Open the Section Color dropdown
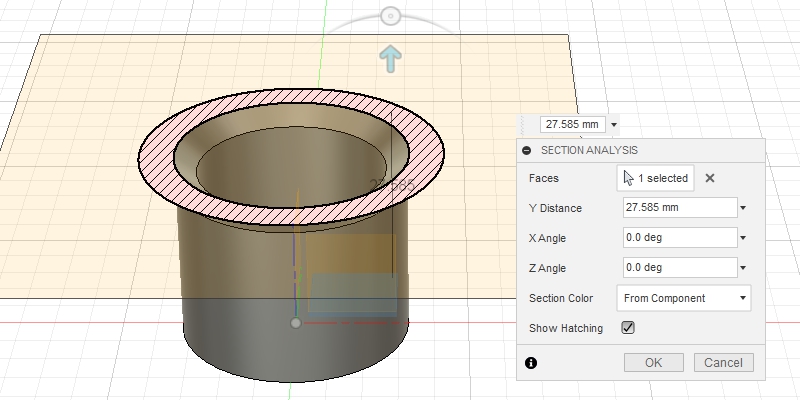The image size is (800, 400). pyautogui.click(x=684, y=298)
